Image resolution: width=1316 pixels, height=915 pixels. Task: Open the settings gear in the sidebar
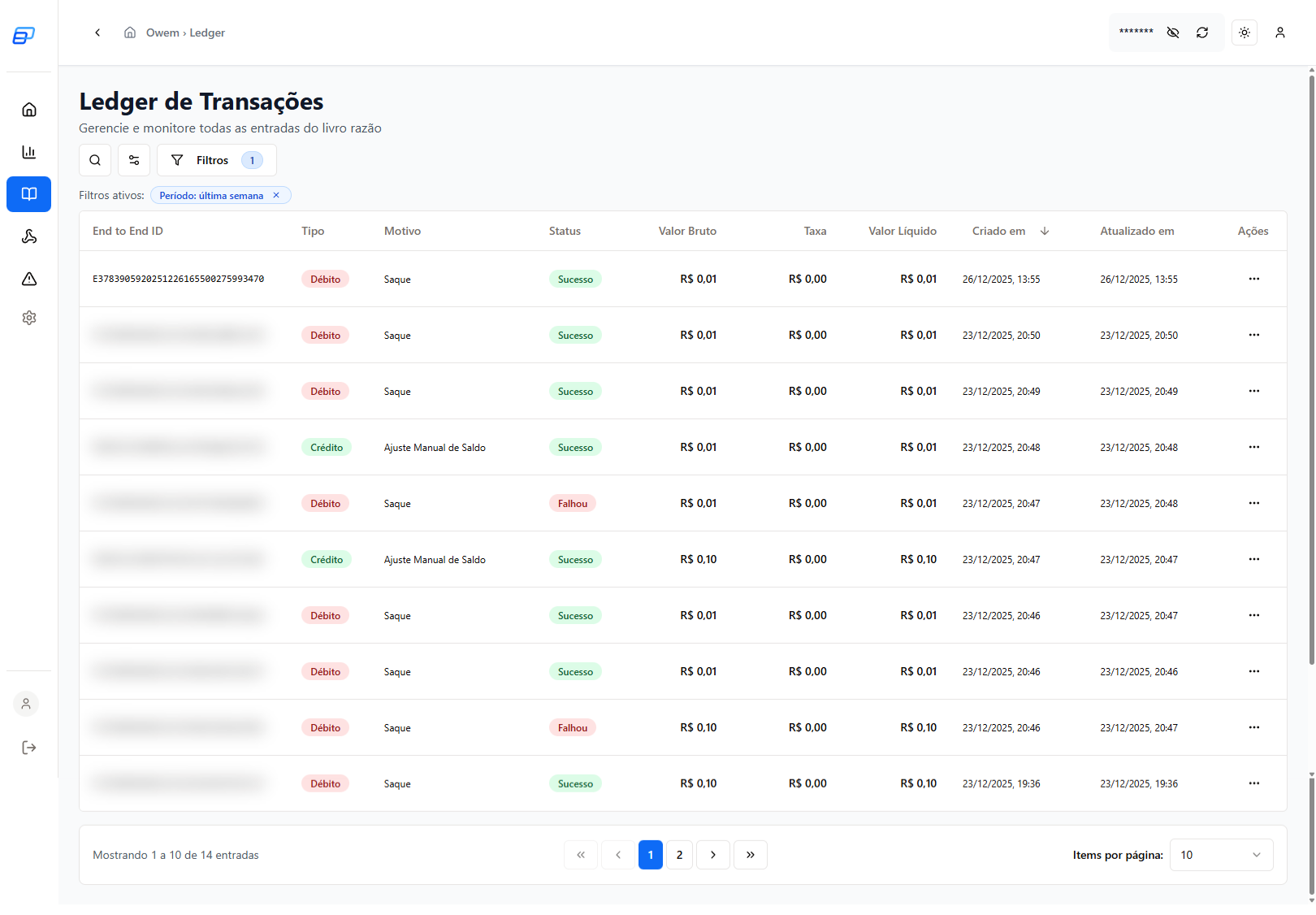pyautogui.click(x=28, y=317)
